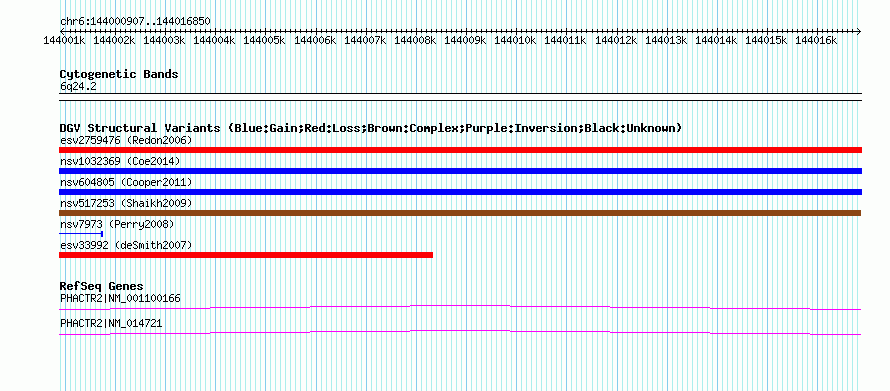This screenshot has height=391, width=890.
Task: Click the left arrowhead of the ruler
Action: point(62,31)
